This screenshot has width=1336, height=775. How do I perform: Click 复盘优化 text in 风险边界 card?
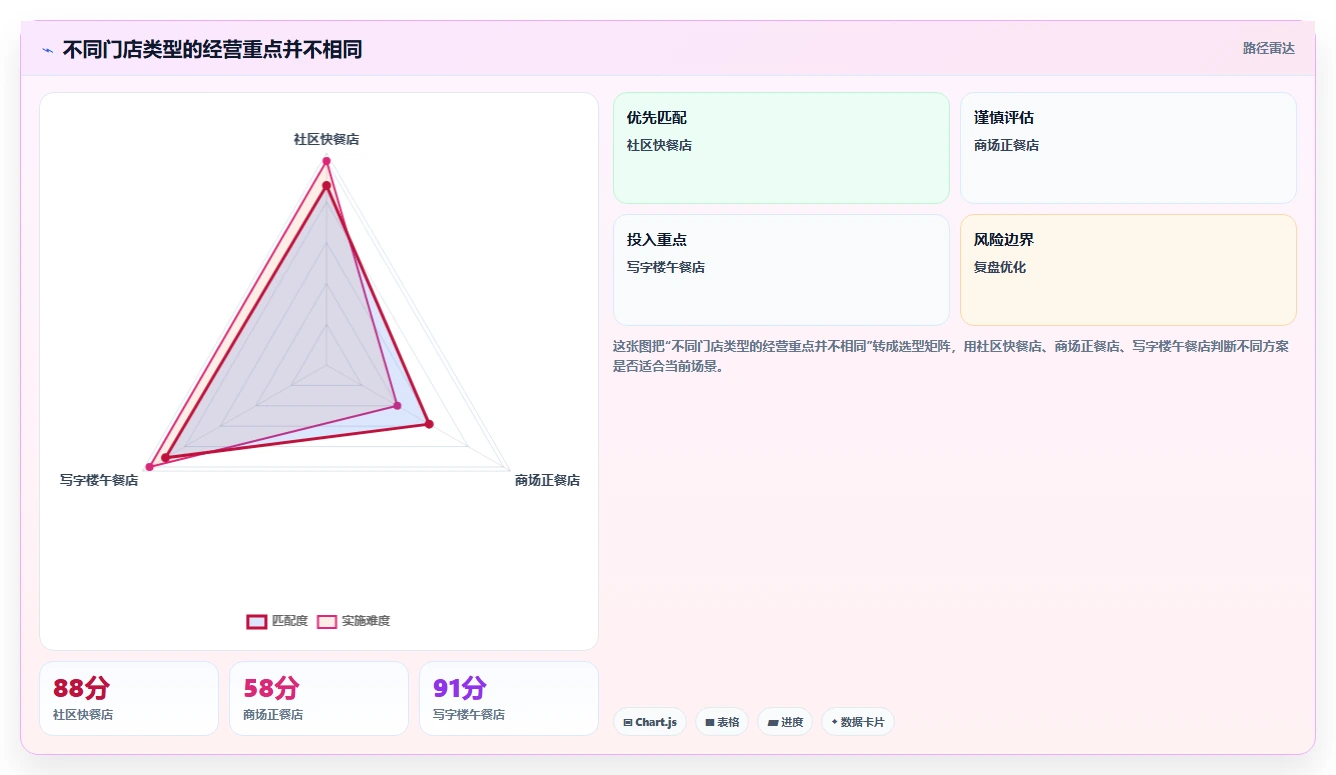pyautogui.click(x=1000, y=267)
